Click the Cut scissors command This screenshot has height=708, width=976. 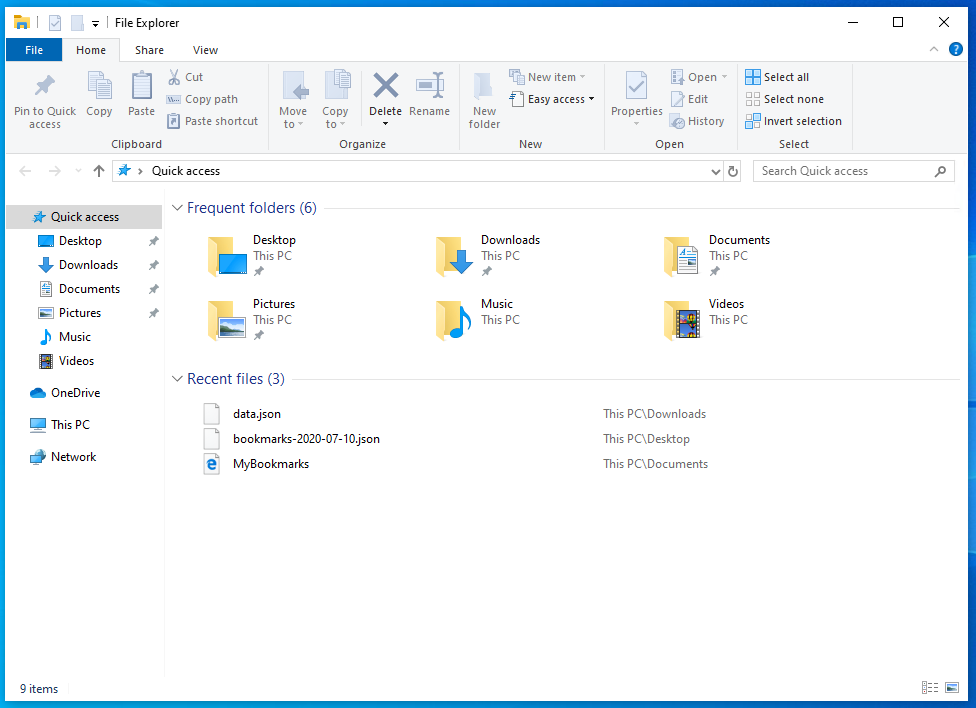pos(185,77)
